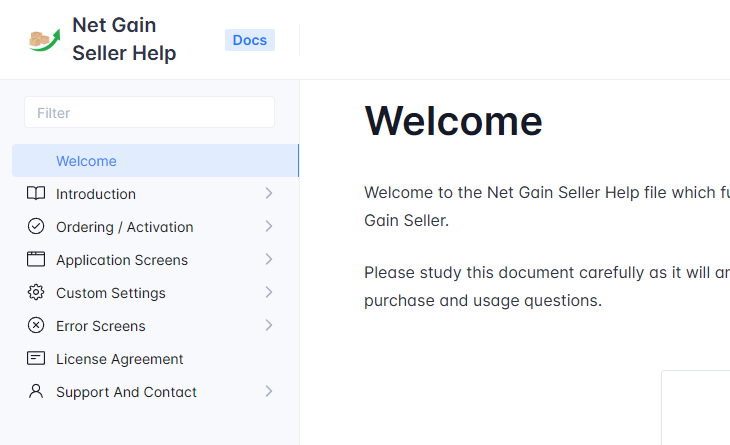
Task: Click the Introduction book icon
Action: coord(36,193)
